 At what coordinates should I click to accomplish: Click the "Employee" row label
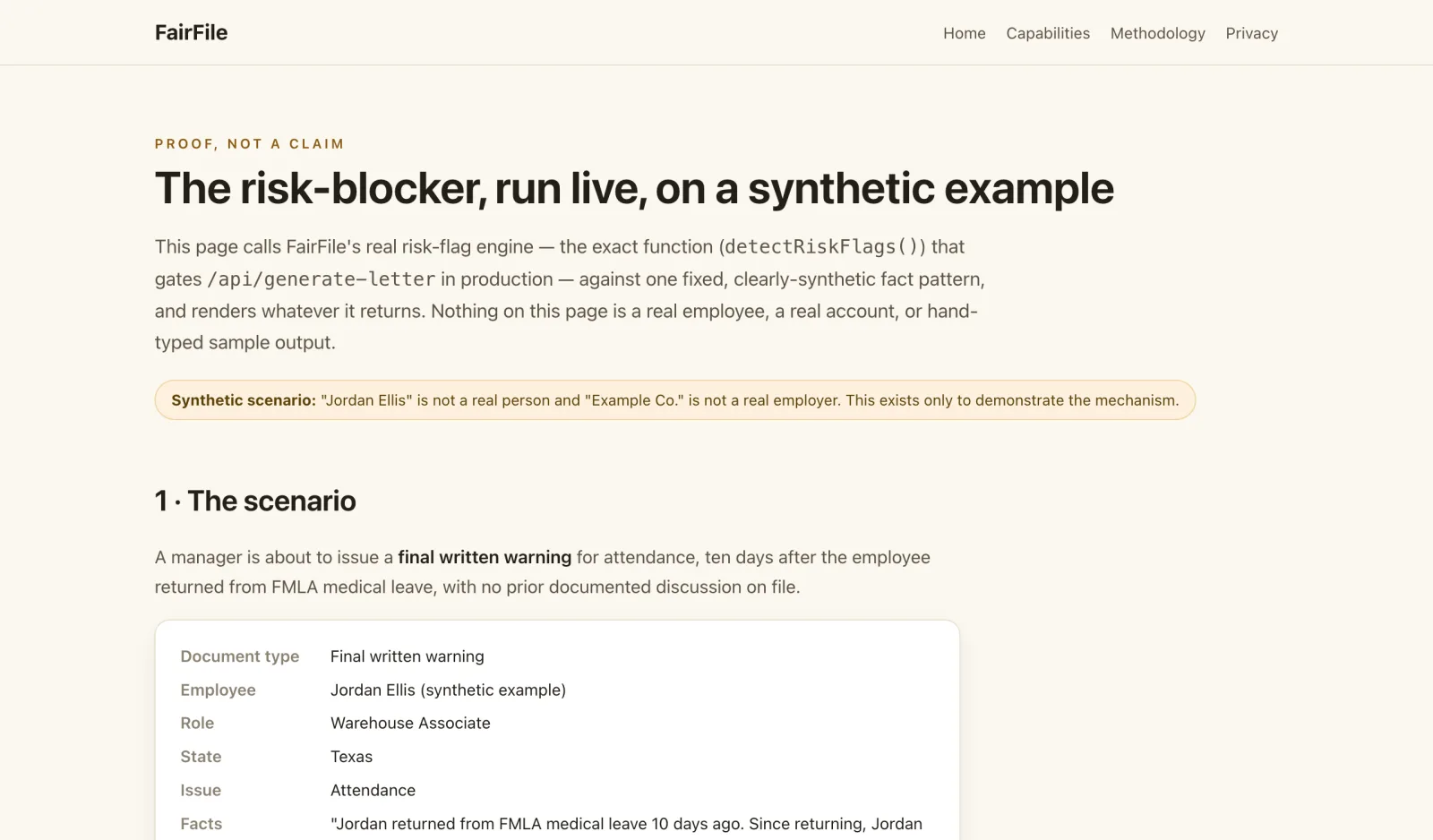click(x=219, y=690)
